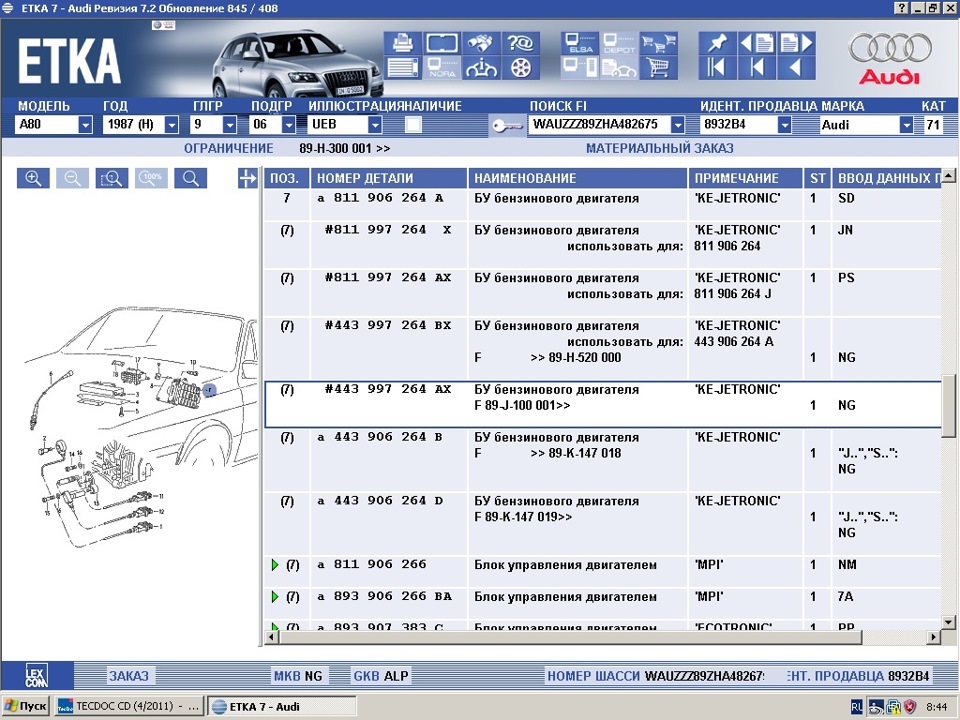Click the highlighted callout on the illustration
This screenshot has height=720, width=960.
[x=209, y=389]
